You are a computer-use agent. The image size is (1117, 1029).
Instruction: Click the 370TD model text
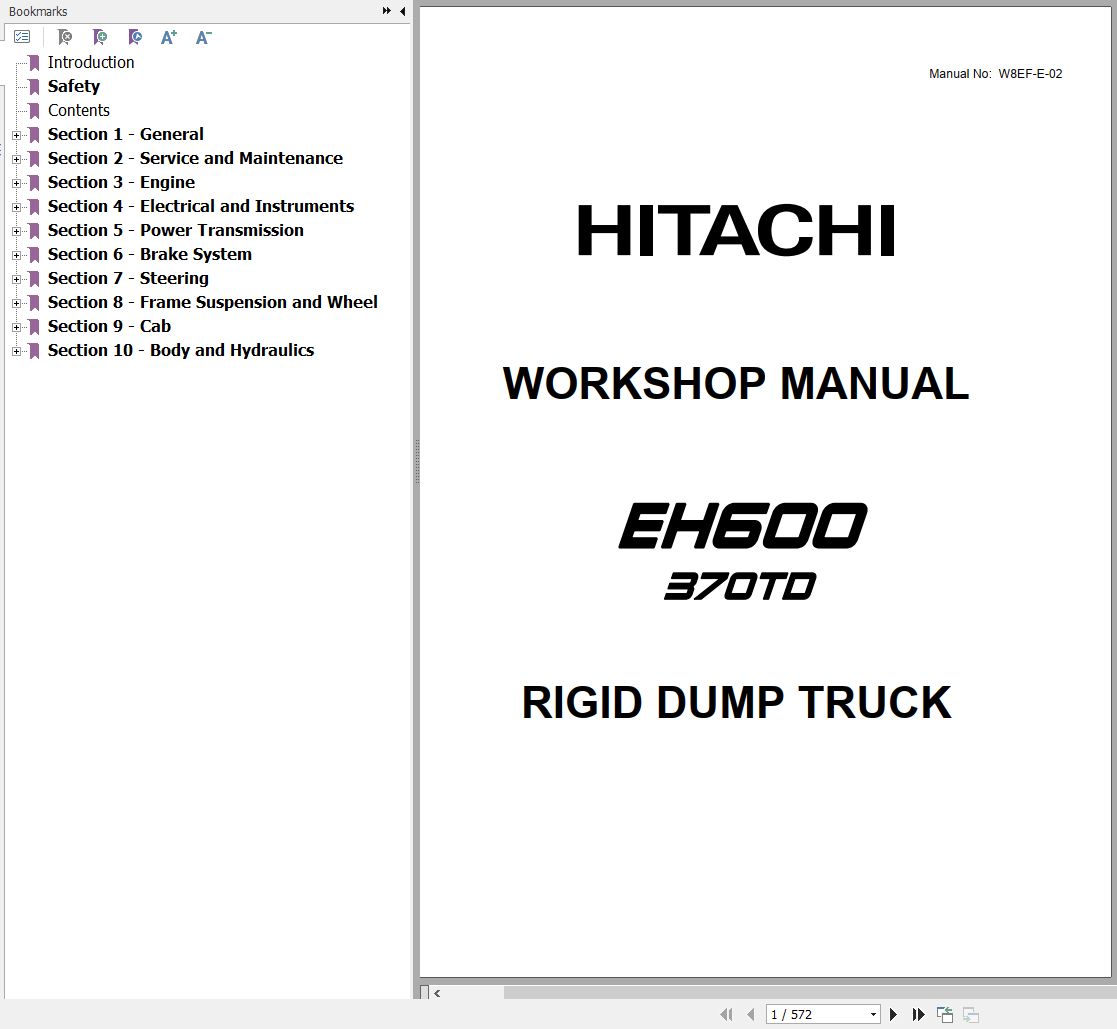click(741, 586)
